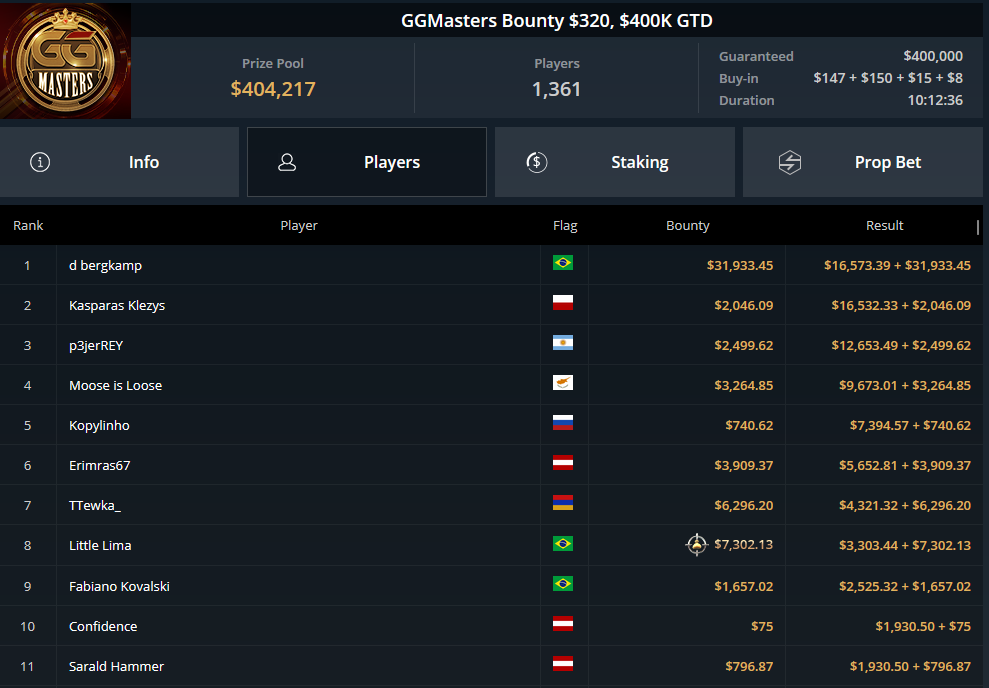Click the Austria flag for Confidence
Viewport: 989px width, 688px height.
click(563, 624)
